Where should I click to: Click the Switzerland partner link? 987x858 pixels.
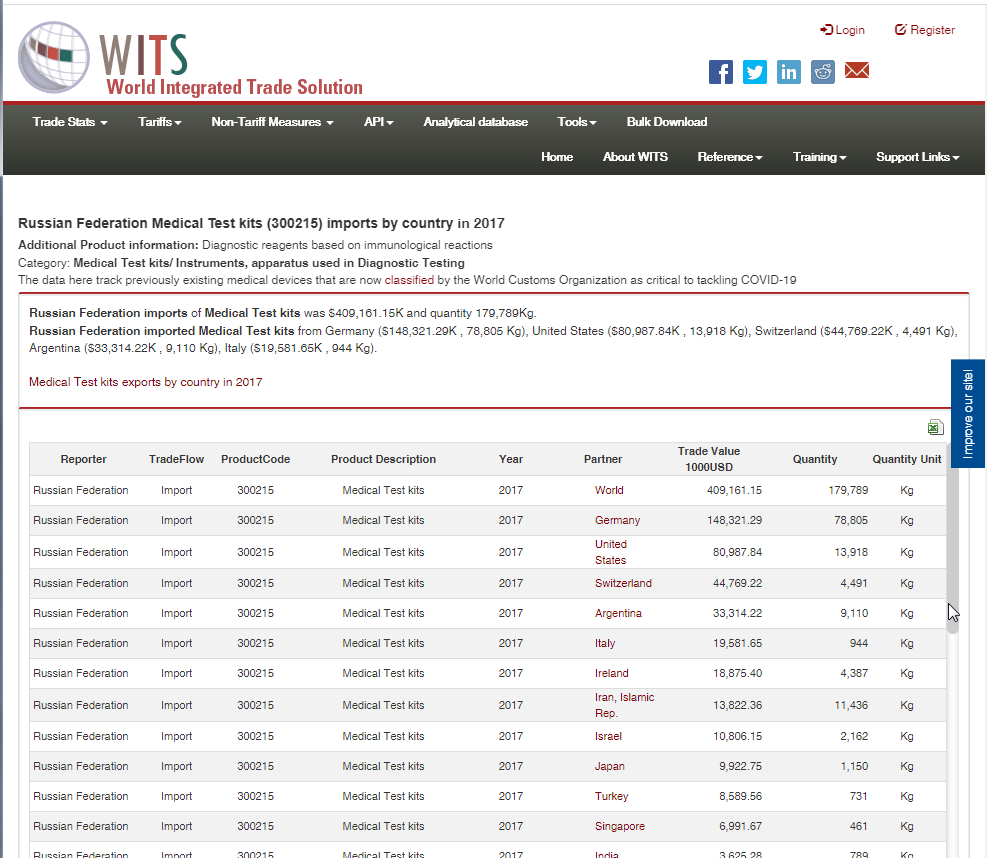[623, 584]
